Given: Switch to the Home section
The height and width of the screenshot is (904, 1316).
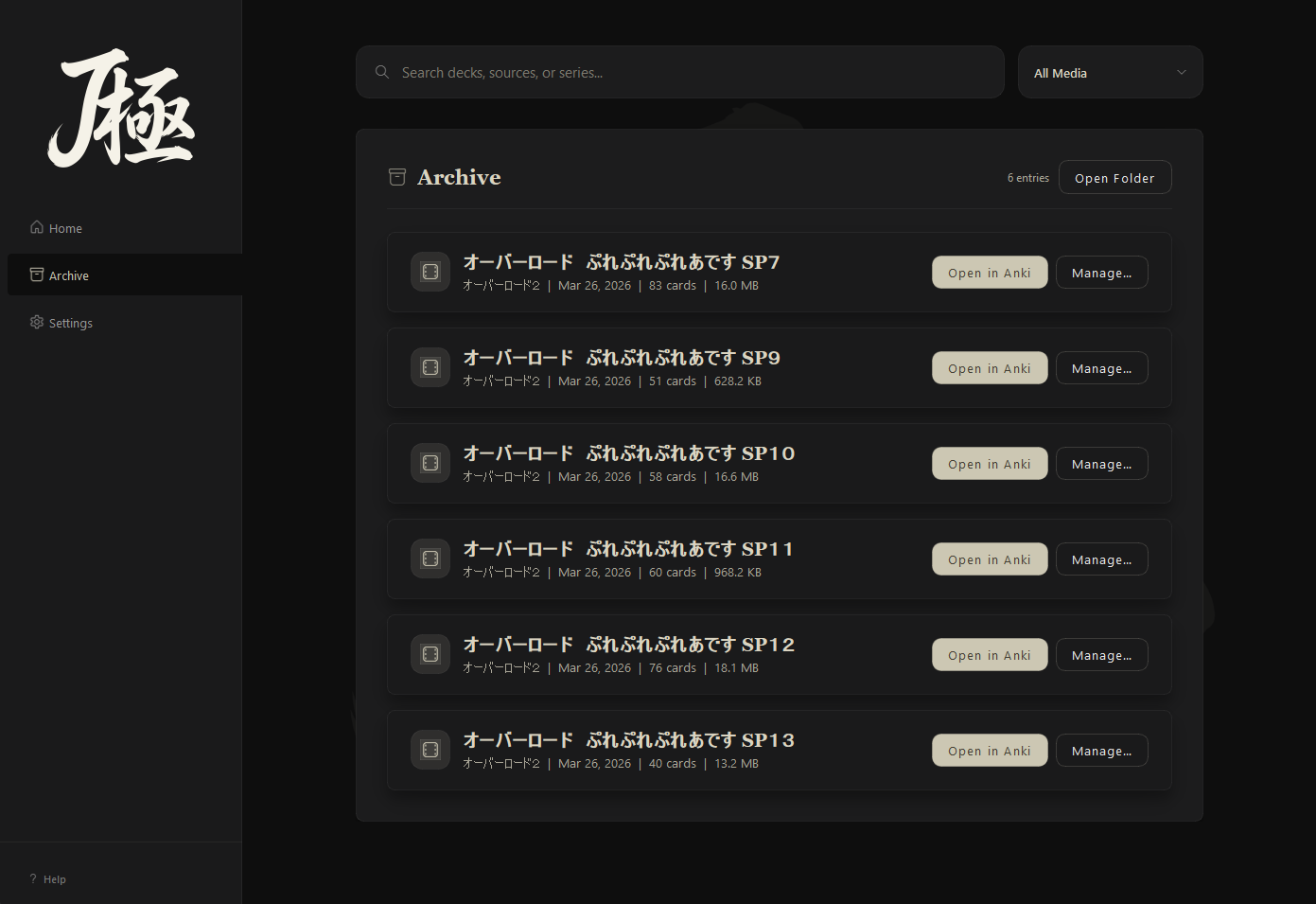Looking at the screenshot, I should 63,227.
